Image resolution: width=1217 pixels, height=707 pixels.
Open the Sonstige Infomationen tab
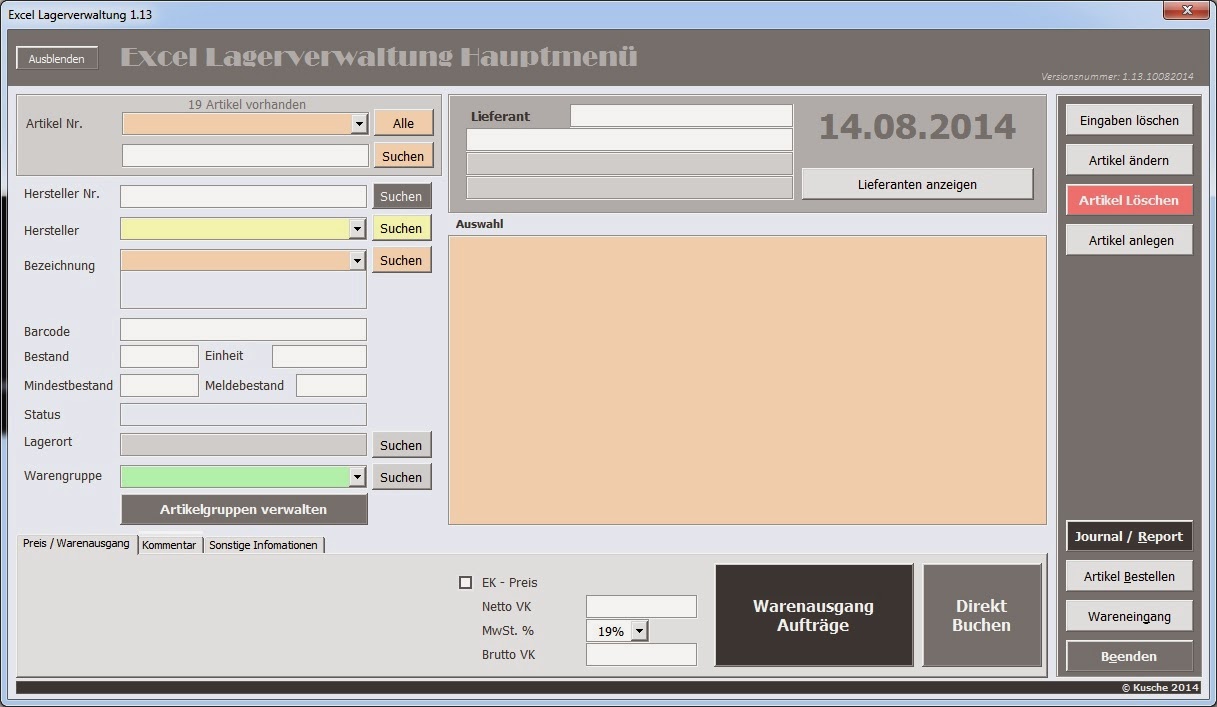[263, 545]
